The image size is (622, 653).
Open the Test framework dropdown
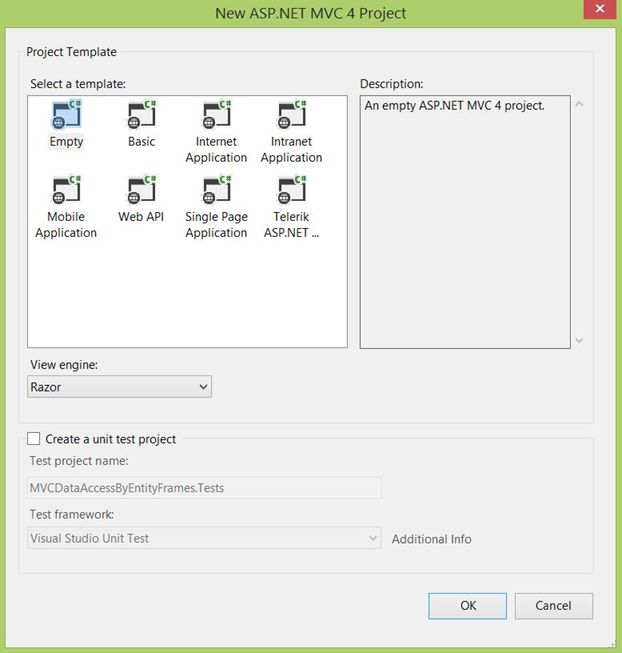(x=204, y=538)
